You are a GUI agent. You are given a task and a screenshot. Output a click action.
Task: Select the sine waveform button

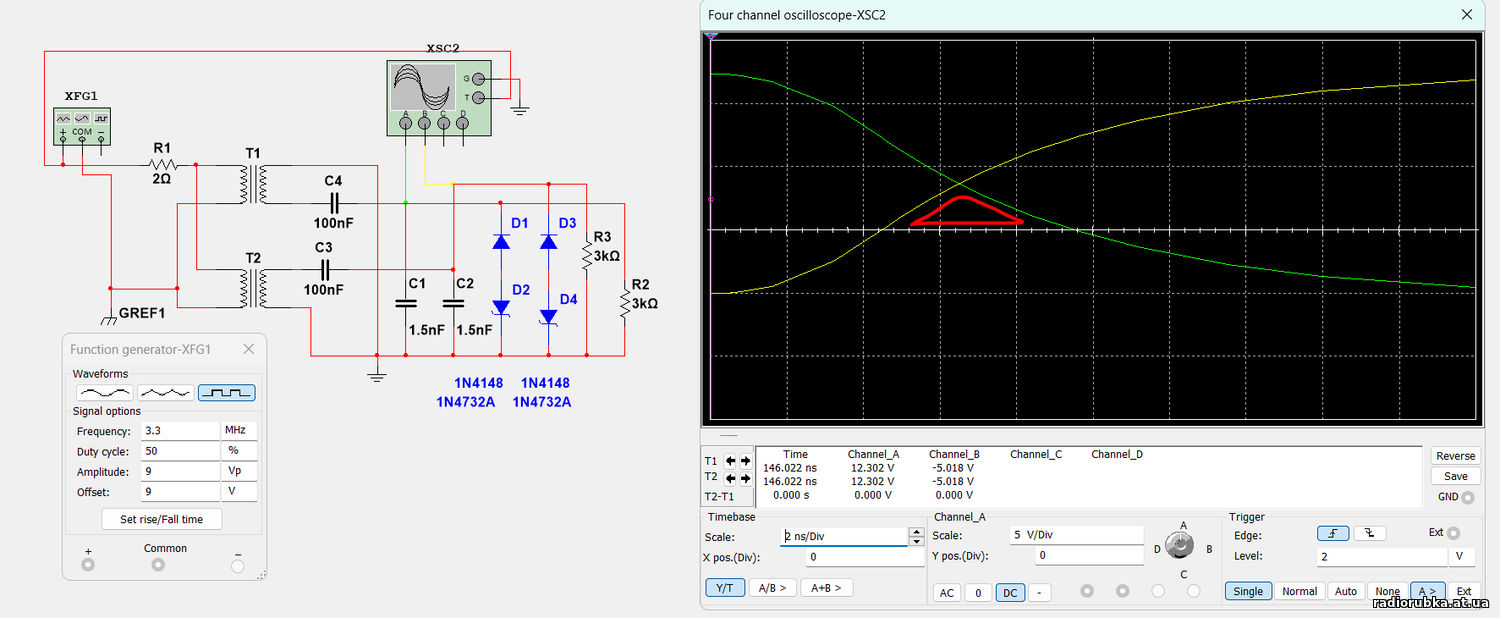point(105,393)
